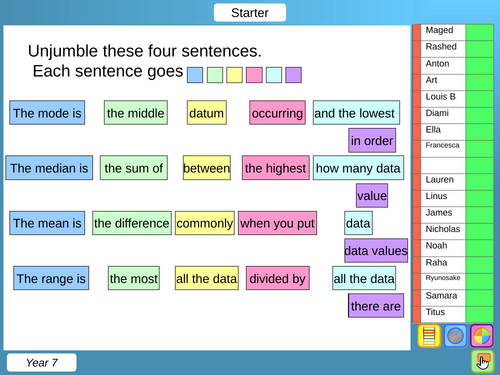This screenshot has width=500, height=375.
Task: Click the blue timer clock icon
Action: (455, 336)
